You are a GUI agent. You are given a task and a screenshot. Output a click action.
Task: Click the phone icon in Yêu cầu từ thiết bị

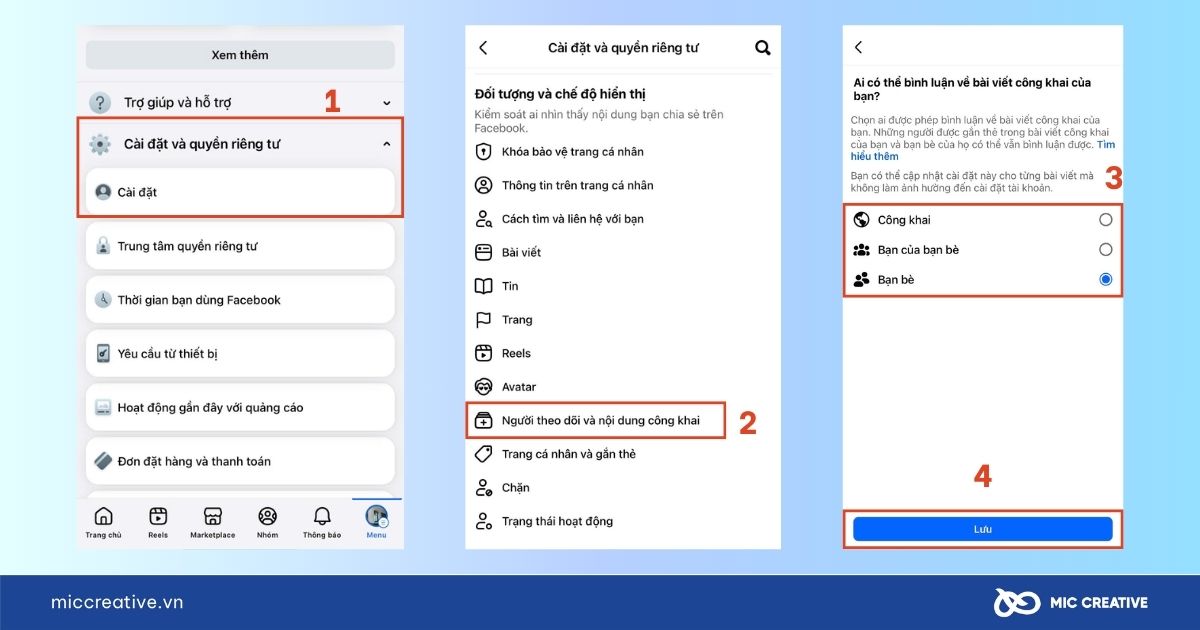point(103,354)
